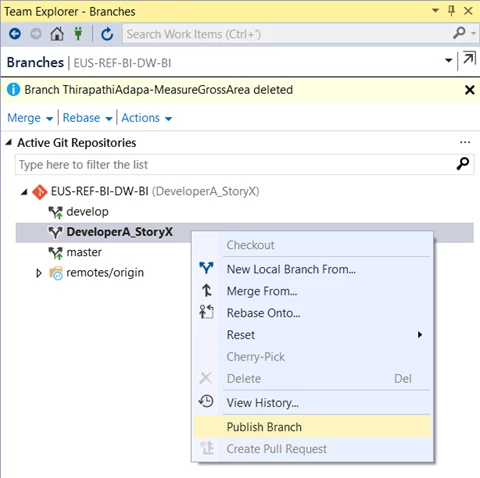This screenshot has height=478, width=480.
Task: Go to Team Explorer Home icon
Action: click(57, 34)
